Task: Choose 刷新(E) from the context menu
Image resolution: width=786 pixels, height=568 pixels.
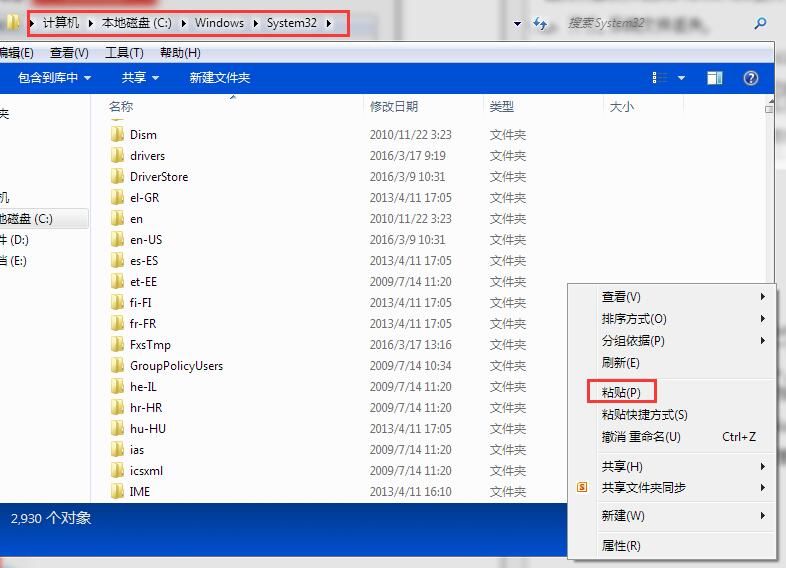Action: (x=621, y=362)
